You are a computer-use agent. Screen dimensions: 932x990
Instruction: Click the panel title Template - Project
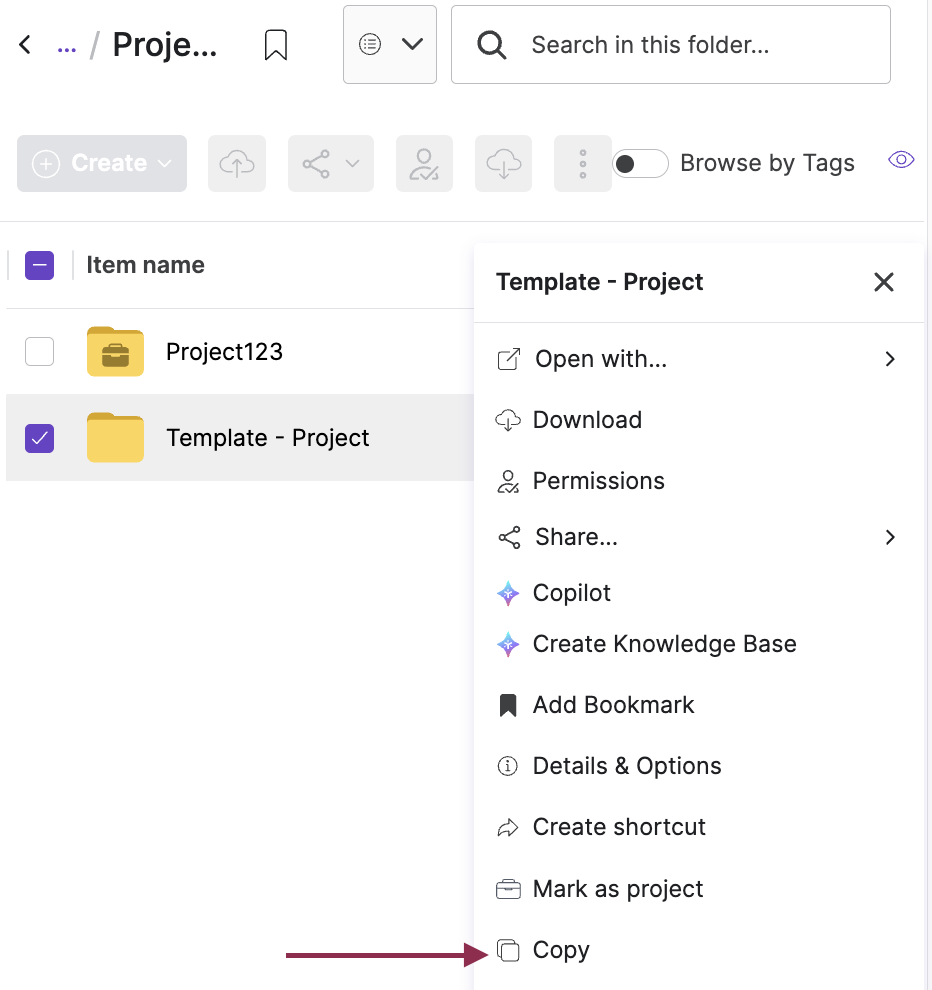[599, 282]
